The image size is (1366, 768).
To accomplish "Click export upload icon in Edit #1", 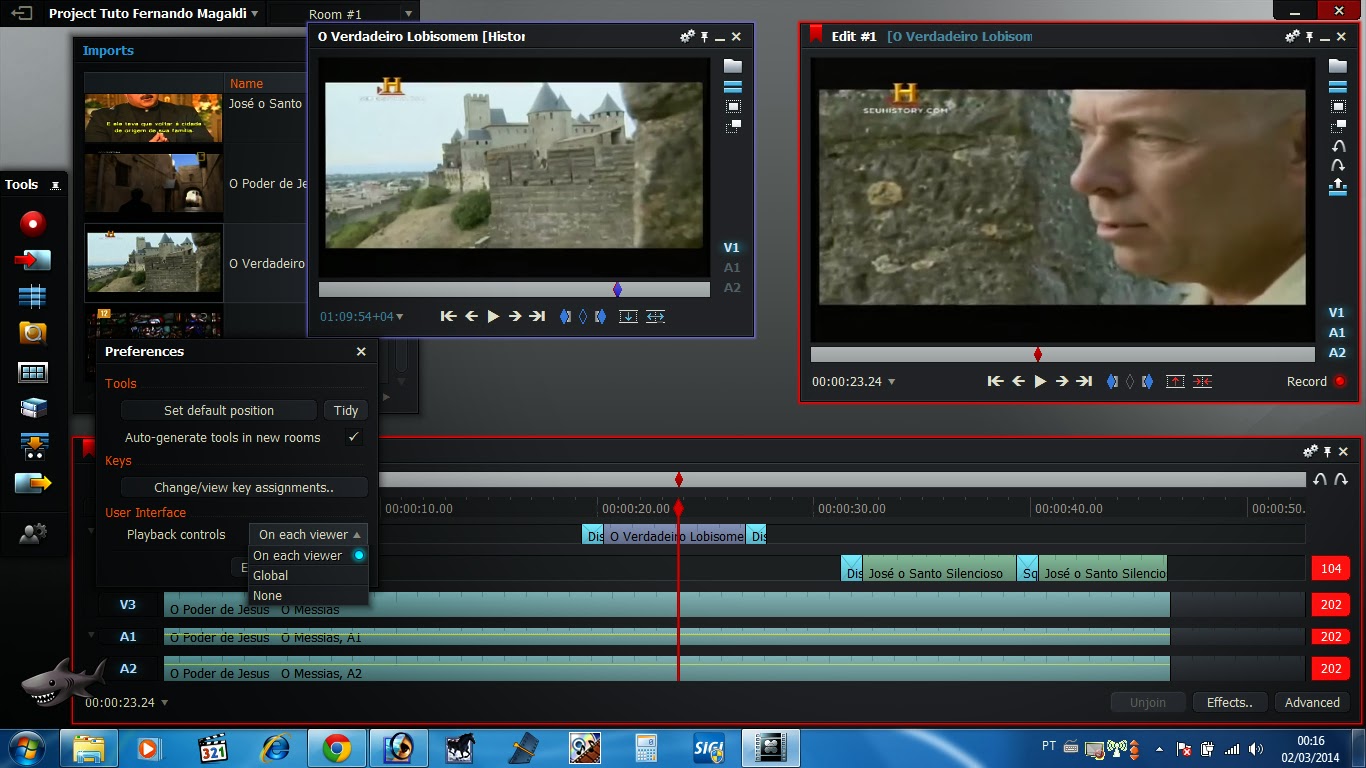I will coord(1338,187).
